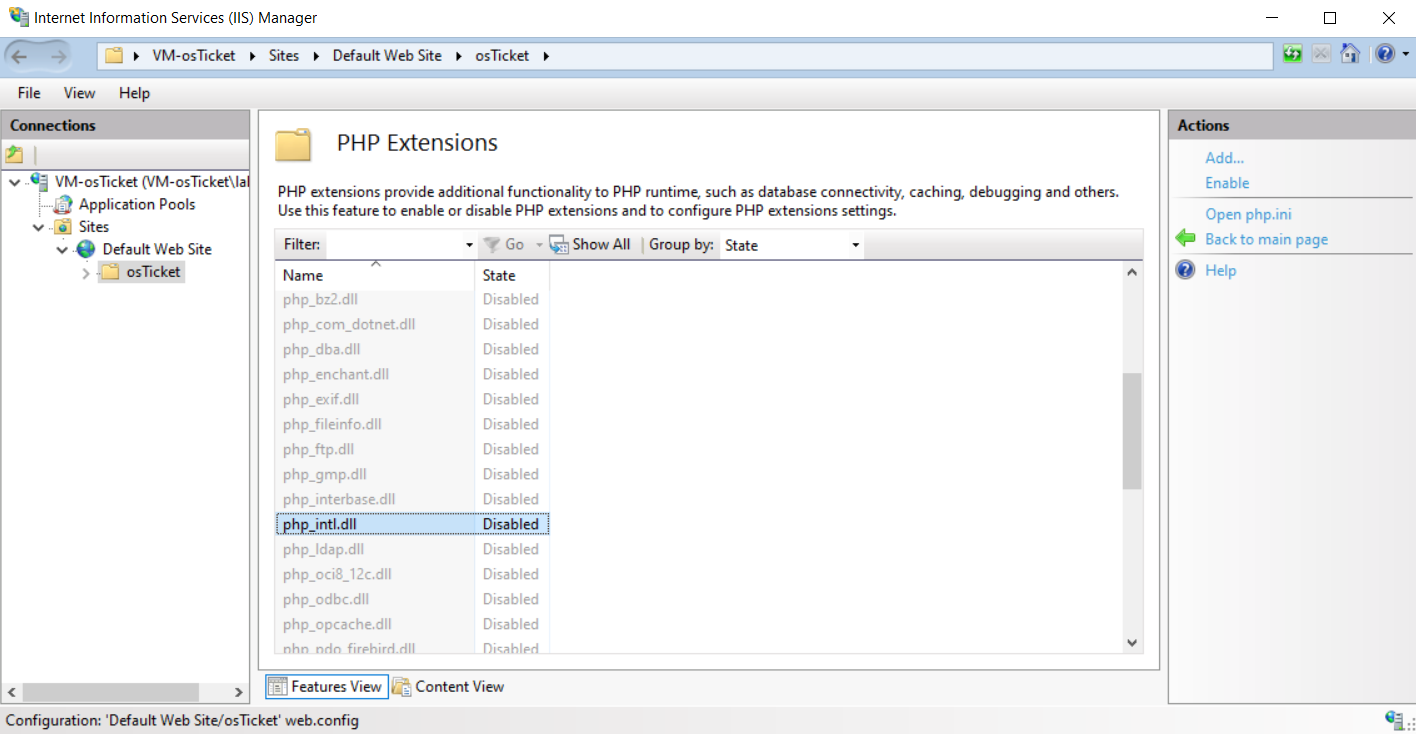Expand the osTicket tree node

point(86,272)
